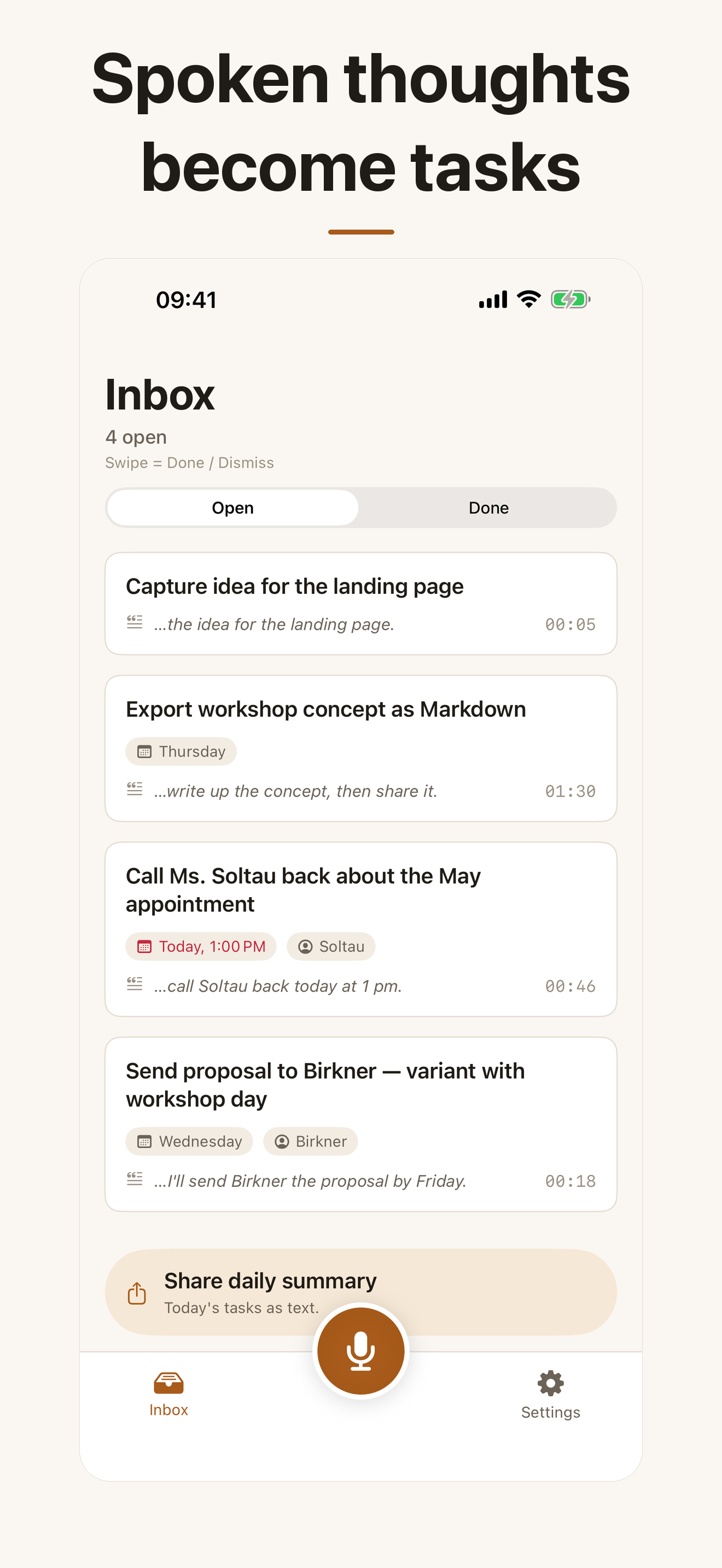Open the Inbox tab icon
This screenshot has width=722, height=1568.
coord(168,1383)
